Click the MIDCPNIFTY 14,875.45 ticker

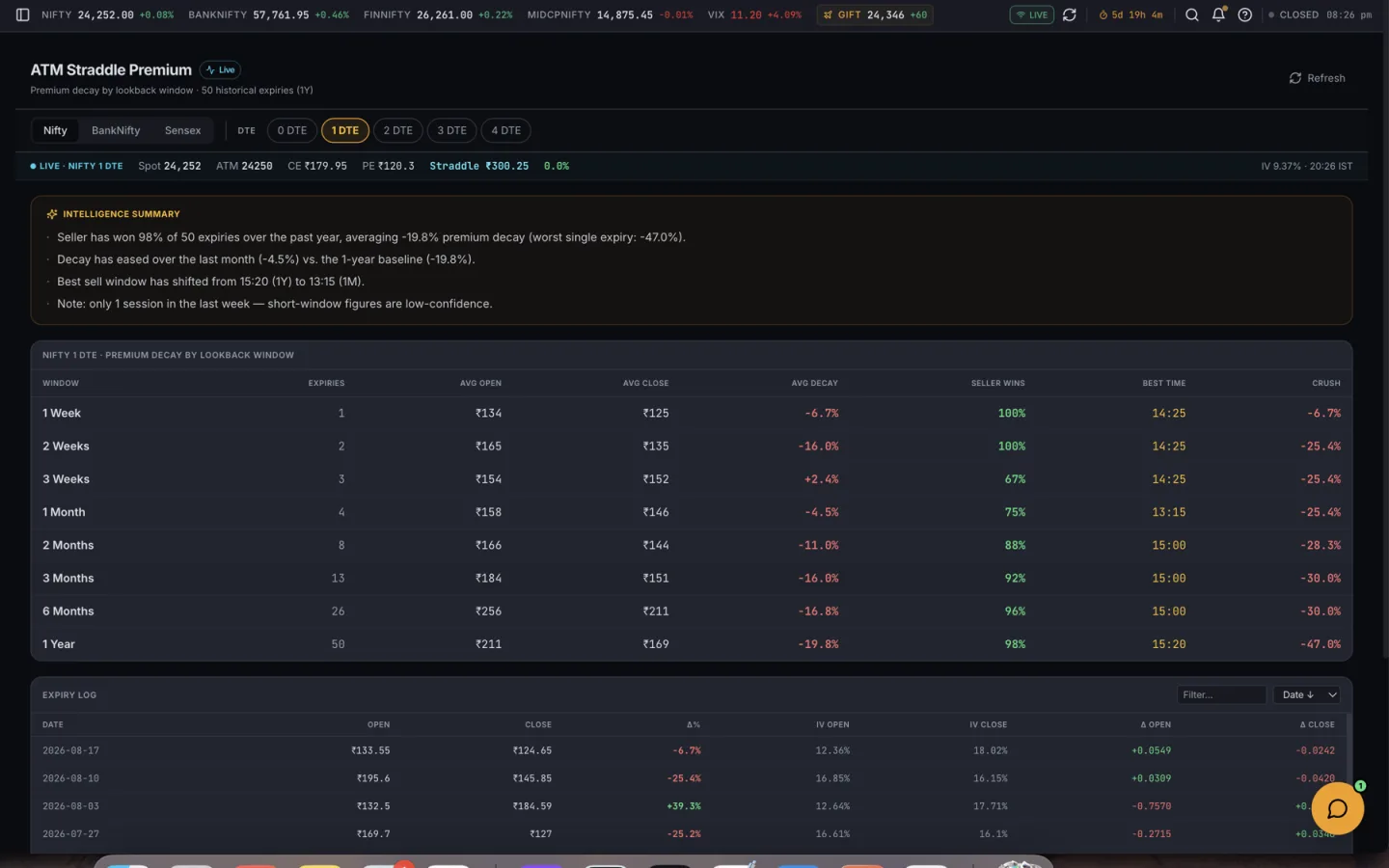pos(610,15)
